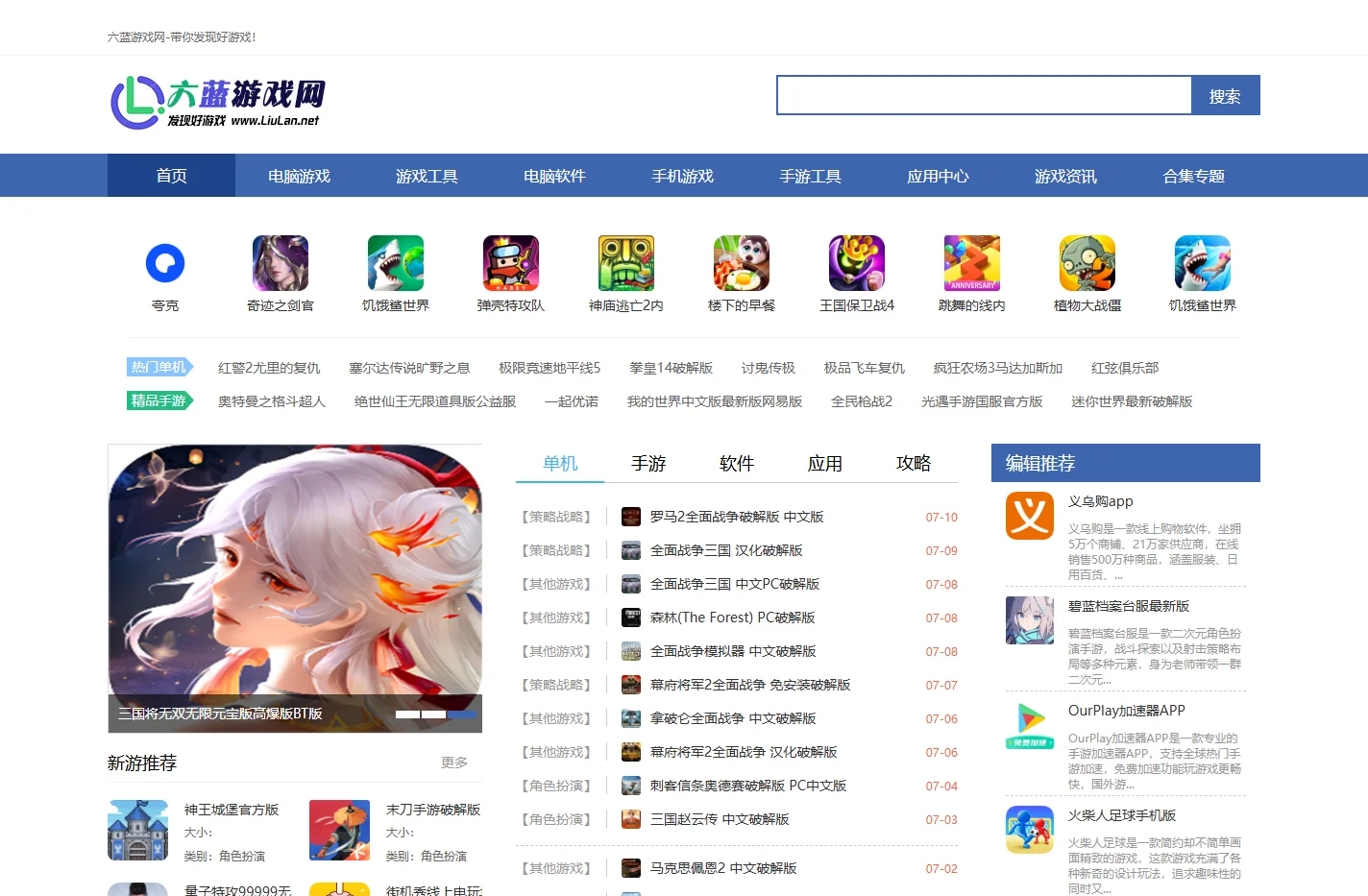Select the third blue carousel indicator
This screenshot has height=896, width=1368.
[462, 714]
